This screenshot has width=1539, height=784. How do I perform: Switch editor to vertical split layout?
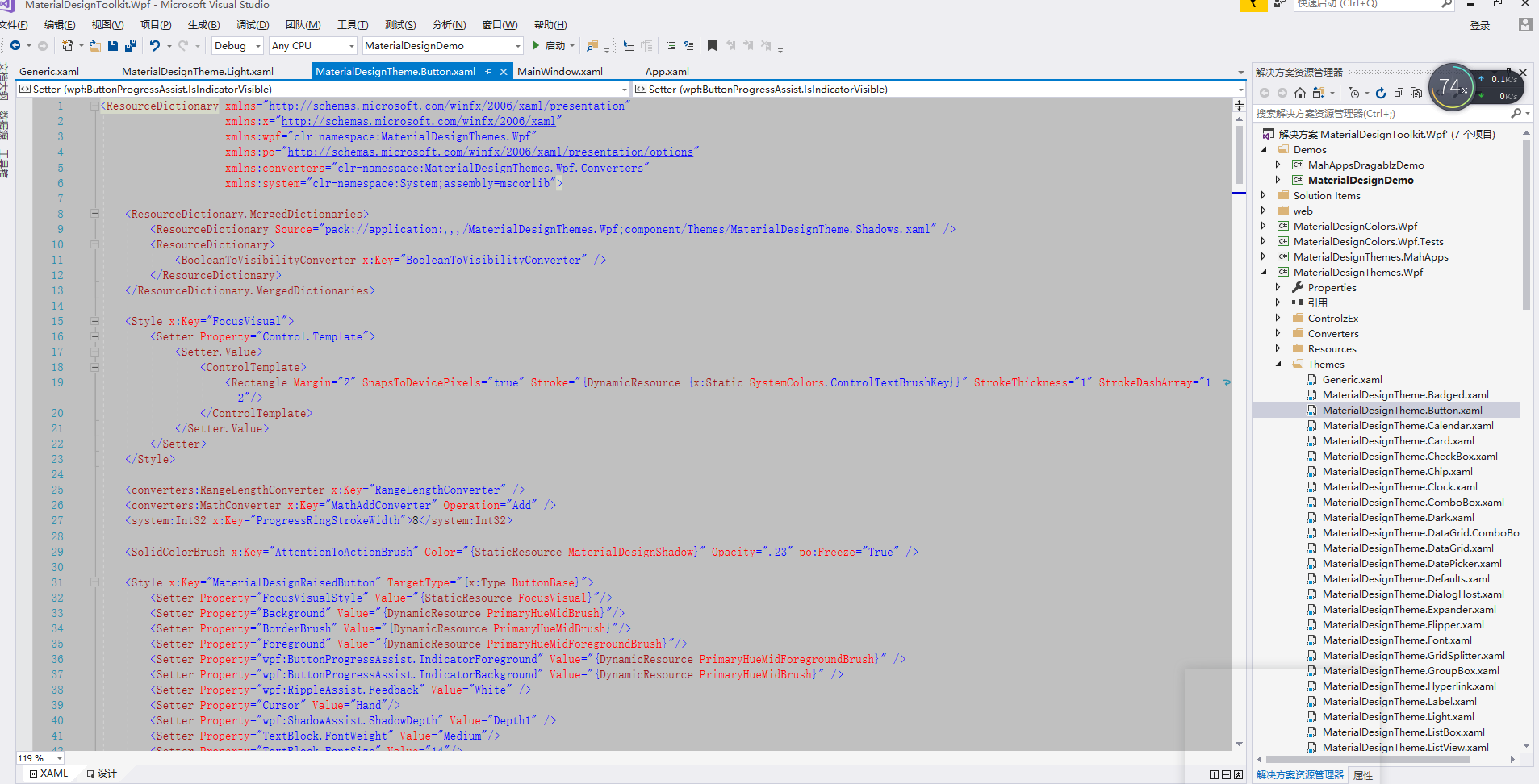[1215, 774]
